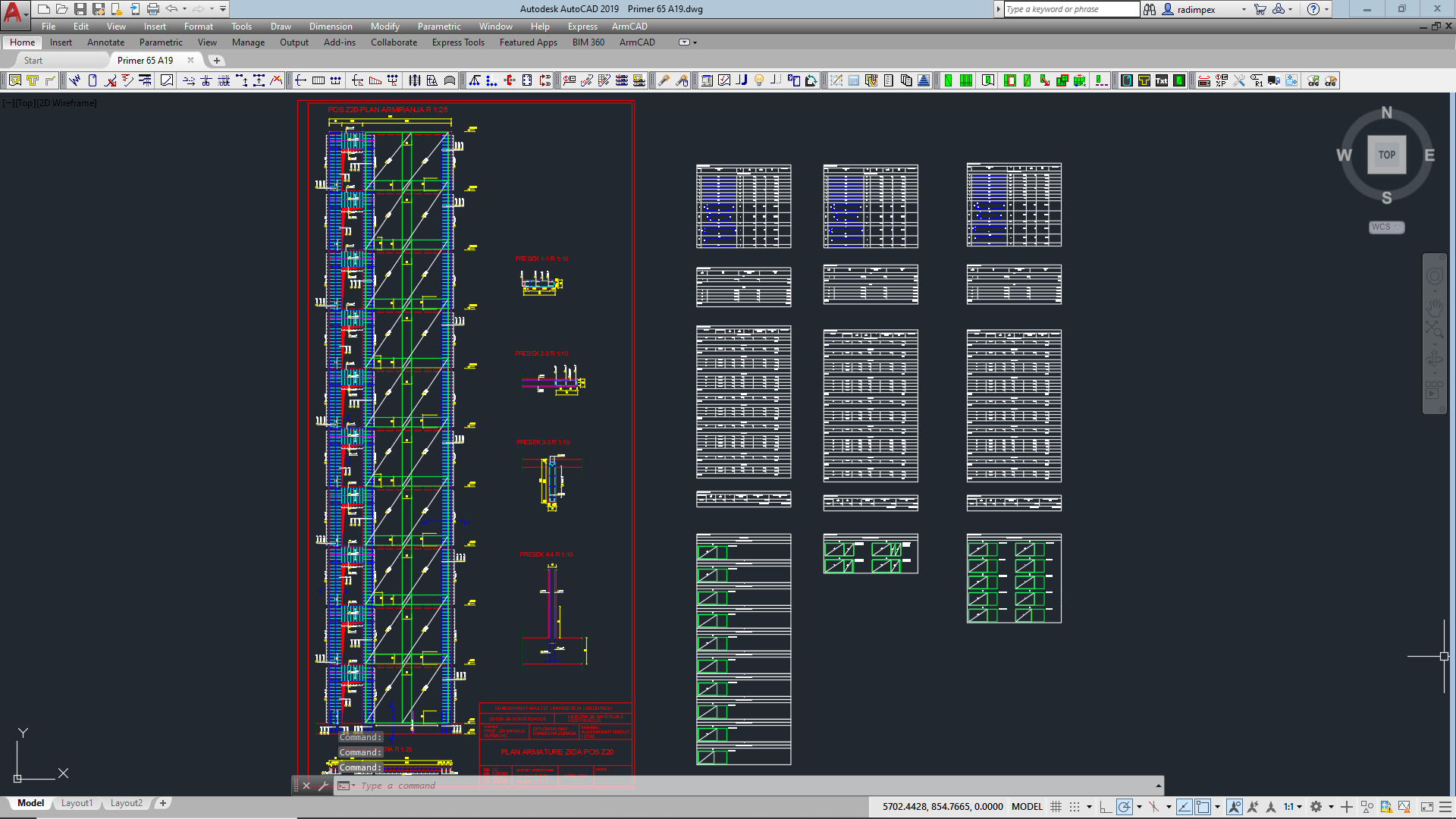Screen dimensions: 1456x819
Task: Open the workspace switching gear icon
Action: coord(1316,807)
